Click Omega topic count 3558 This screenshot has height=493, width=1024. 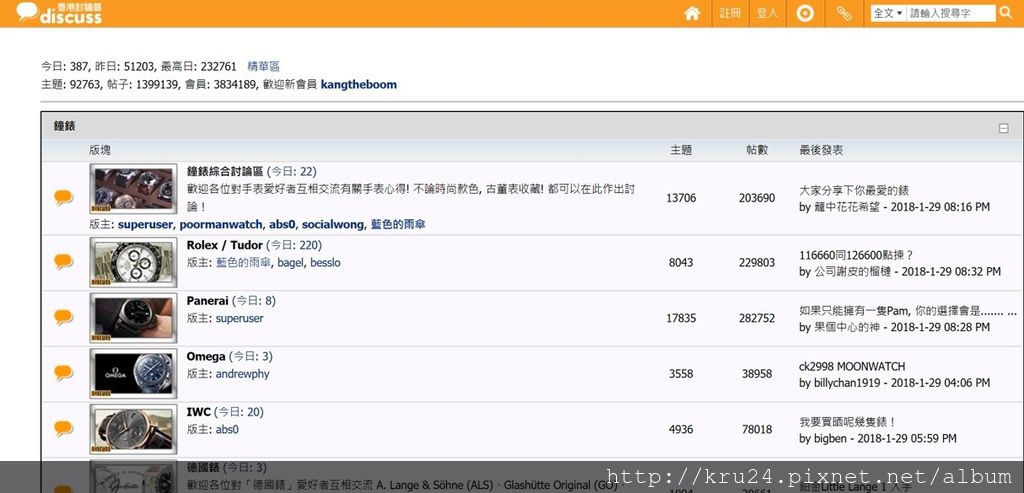pos(681,374)
